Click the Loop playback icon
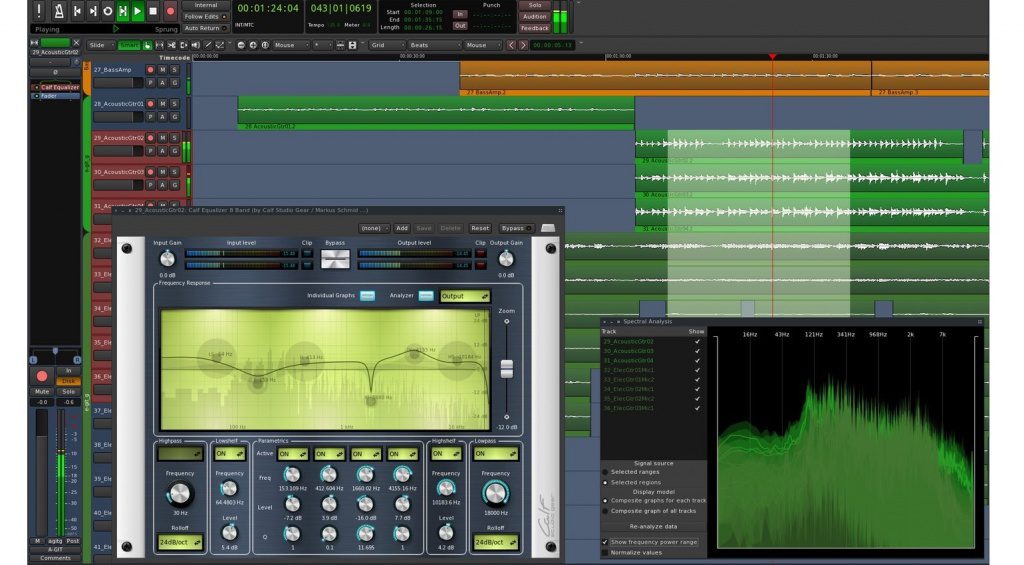Screen dimensions: 1024x565 (108, 11)
